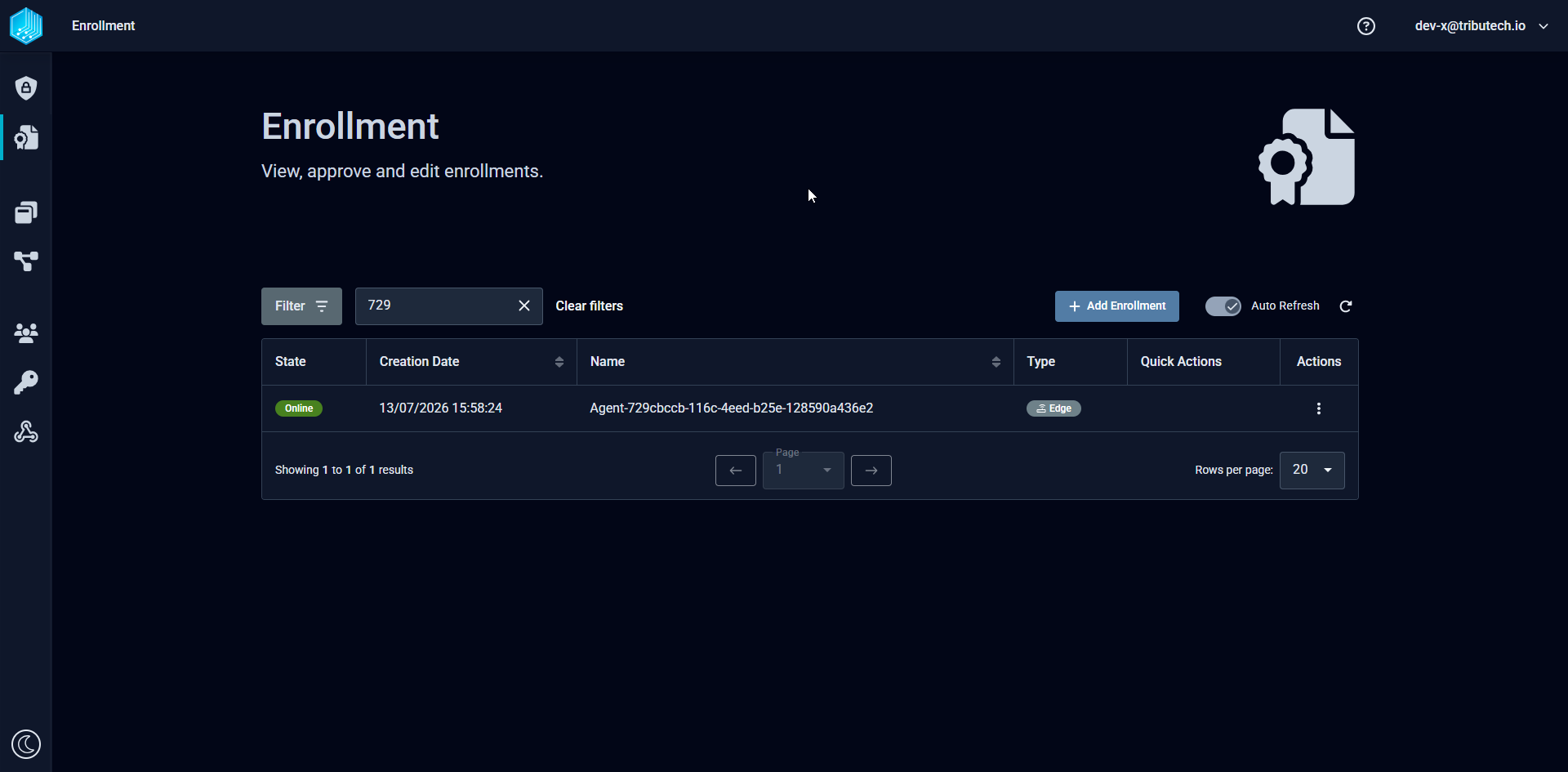Click creation date 13/07/2026 15:58:24
The image size is (1568, 772).
tap(441, 408)
